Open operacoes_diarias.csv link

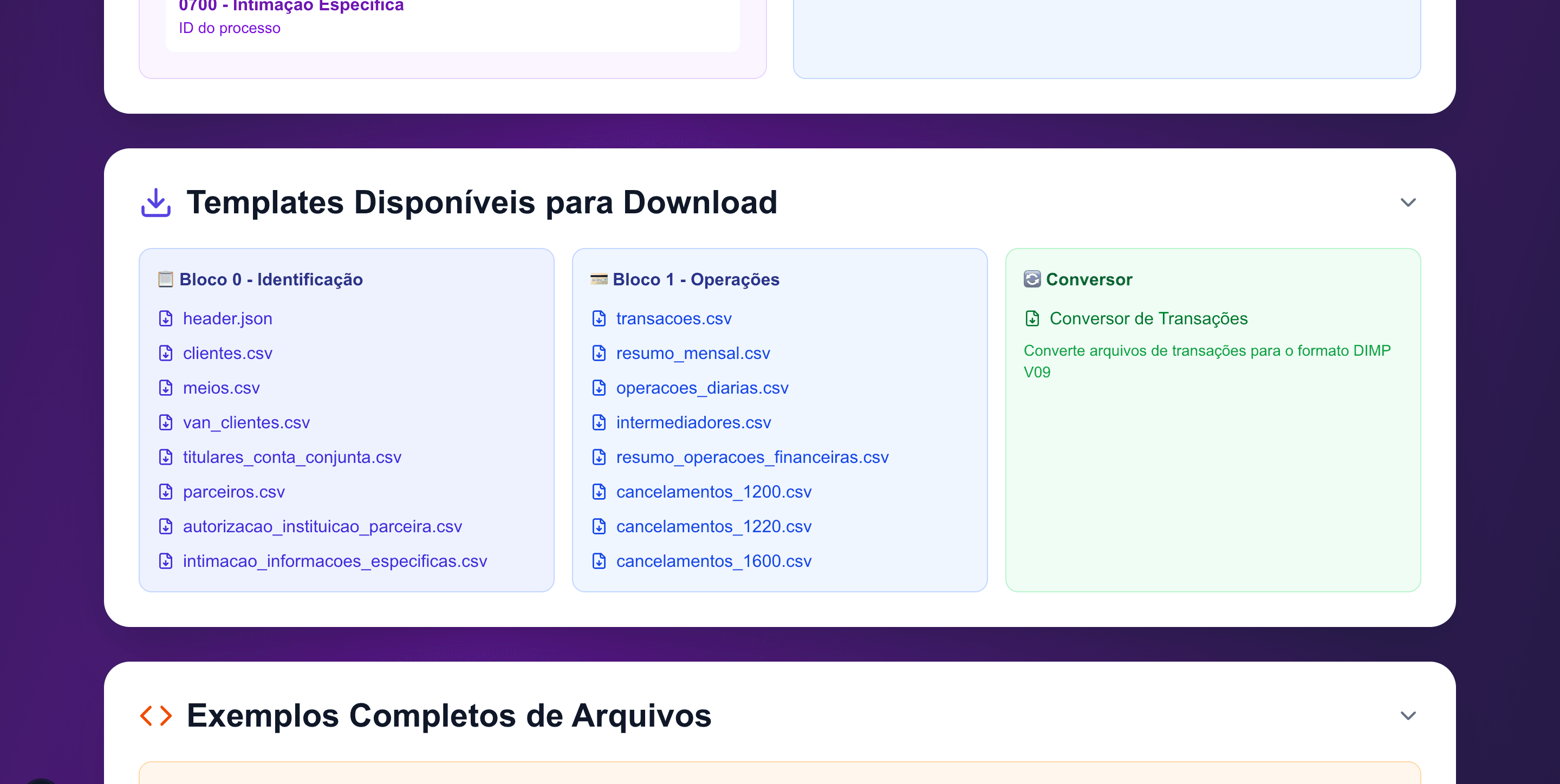(x=702, y=388)
